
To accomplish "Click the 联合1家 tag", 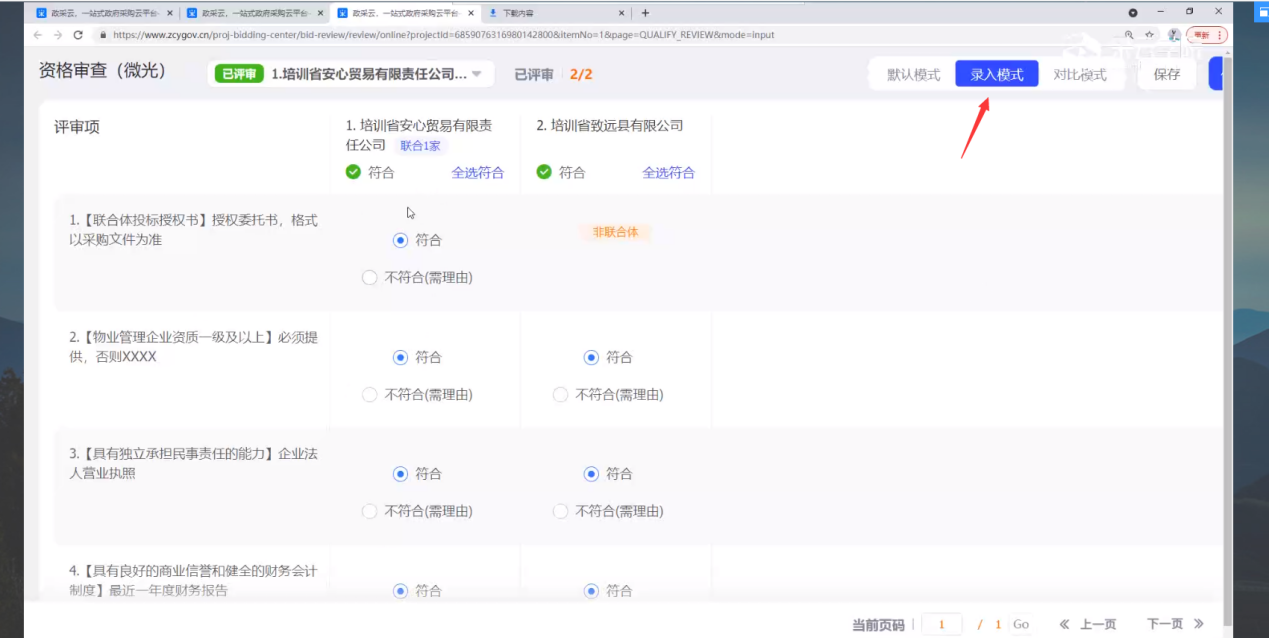I will (419, 145).
